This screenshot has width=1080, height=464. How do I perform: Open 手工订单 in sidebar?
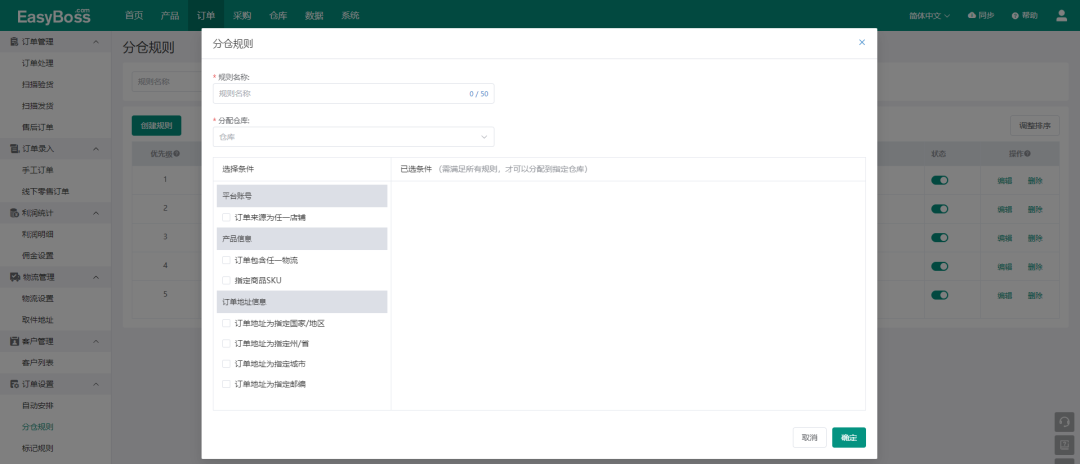[x=38, y=170]
